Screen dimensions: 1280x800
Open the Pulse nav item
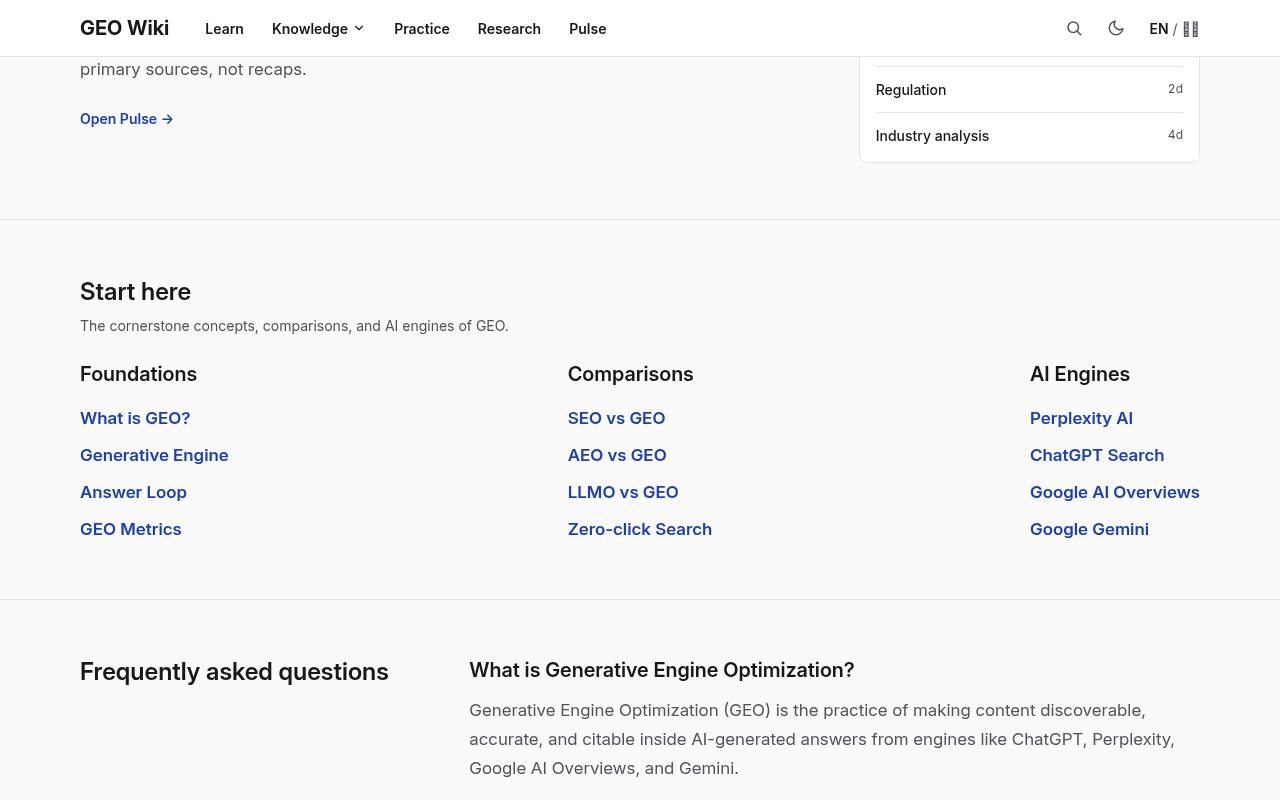coord(587,29)
